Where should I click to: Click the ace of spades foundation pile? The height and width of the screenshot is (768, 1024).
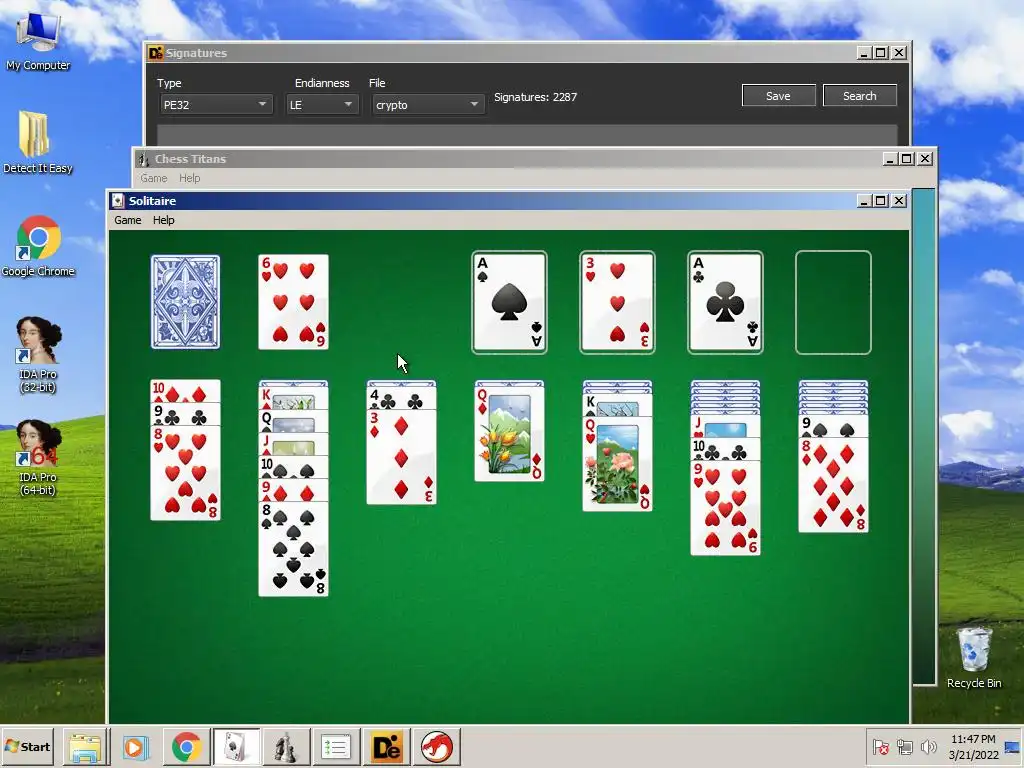tap(509, 302)
